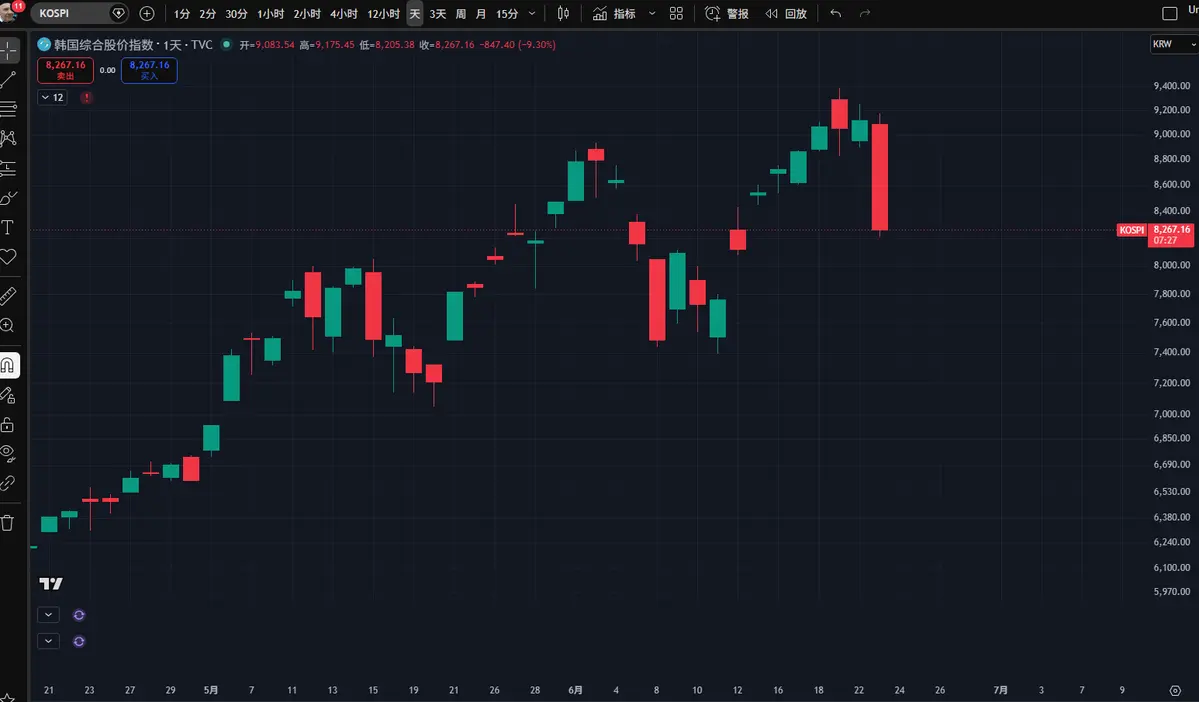The width and height of the screenshot is (1199, 702).
Task: Click the trash remove objects icon
Action: pos(8,523)
